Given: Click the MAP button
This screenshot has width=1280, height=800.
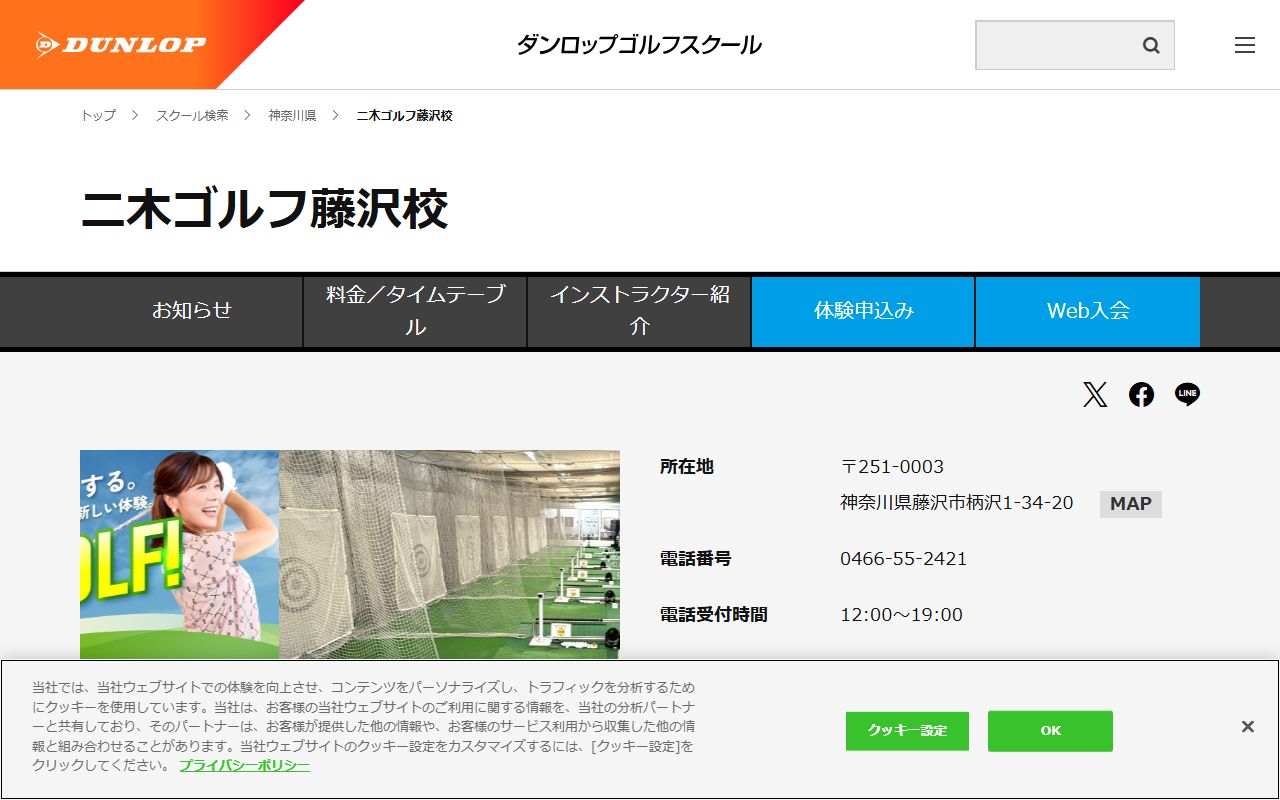Looking at the screenshot, I should point(1131,504).
